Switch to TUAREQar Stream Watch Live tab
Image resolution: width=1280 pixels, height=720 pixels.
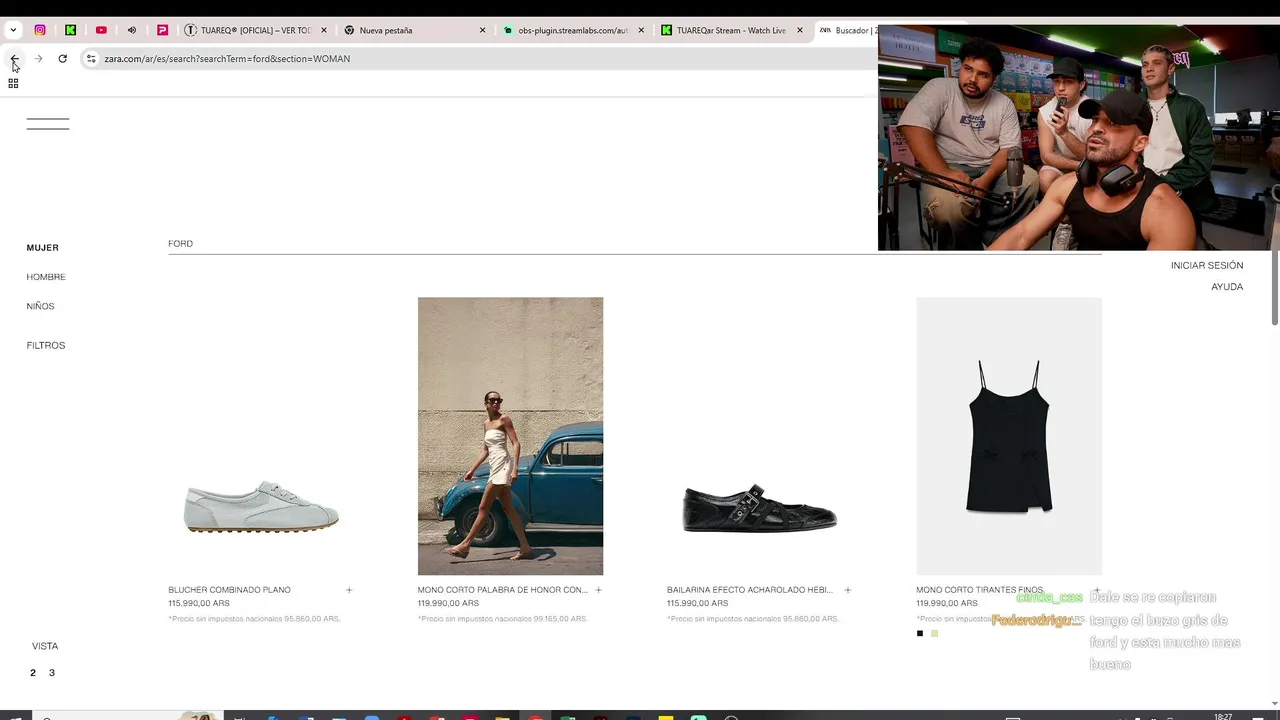[731, 30]
